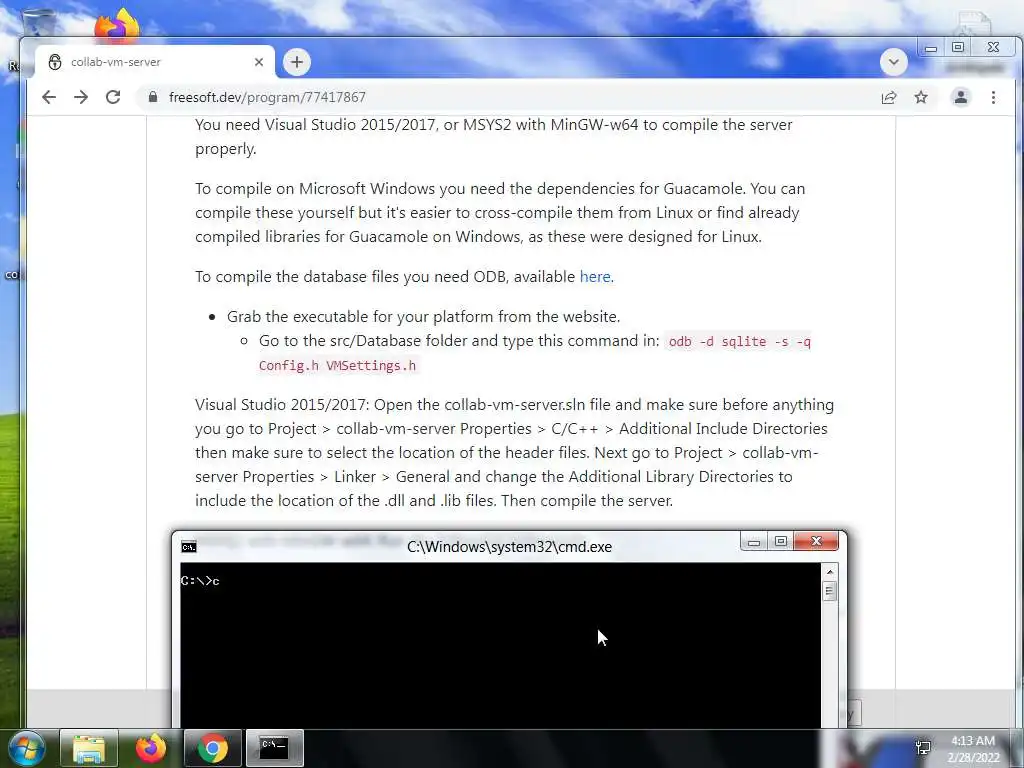
Task: Open the Chrome profile avatar
Action: click(x=961, y=97)
